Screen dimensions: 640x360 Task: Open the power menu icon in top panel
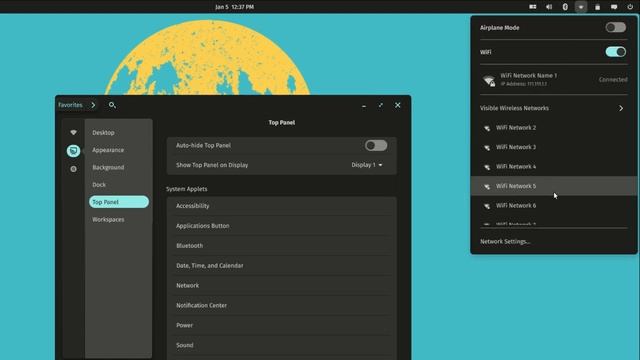click(630, 7)
